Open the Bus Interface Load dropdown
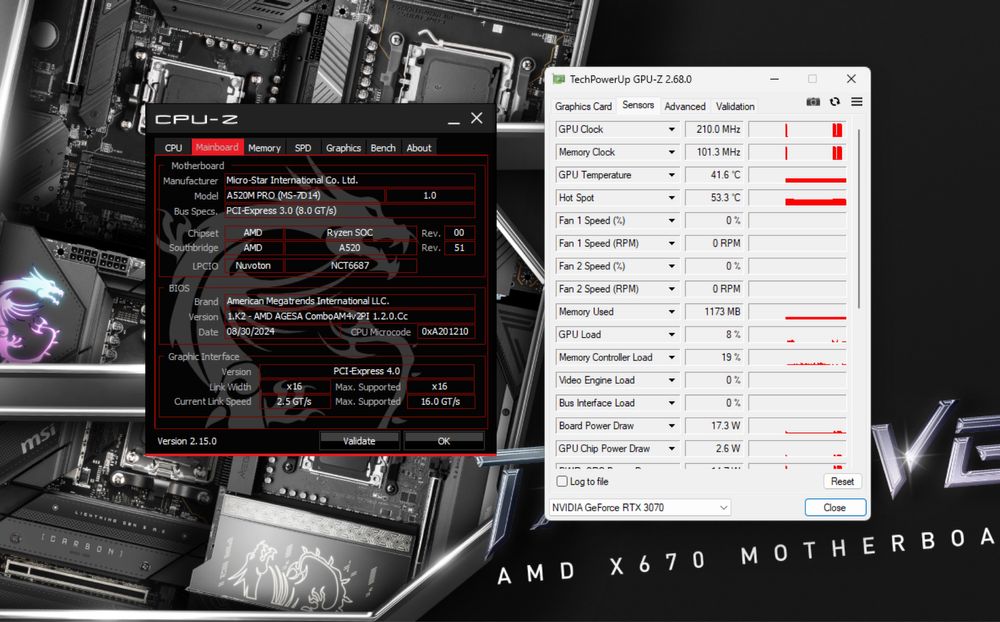1000x622 pixels. click(x=672, y=403)
